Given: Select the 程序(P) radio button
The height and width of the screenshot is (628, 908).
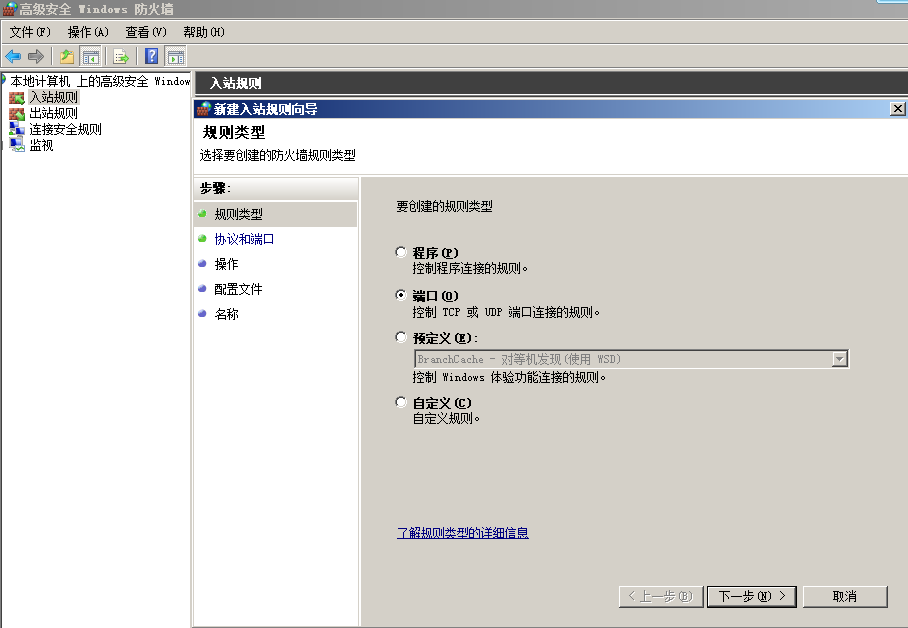Looking at the screenshot, I should point(401,252).
